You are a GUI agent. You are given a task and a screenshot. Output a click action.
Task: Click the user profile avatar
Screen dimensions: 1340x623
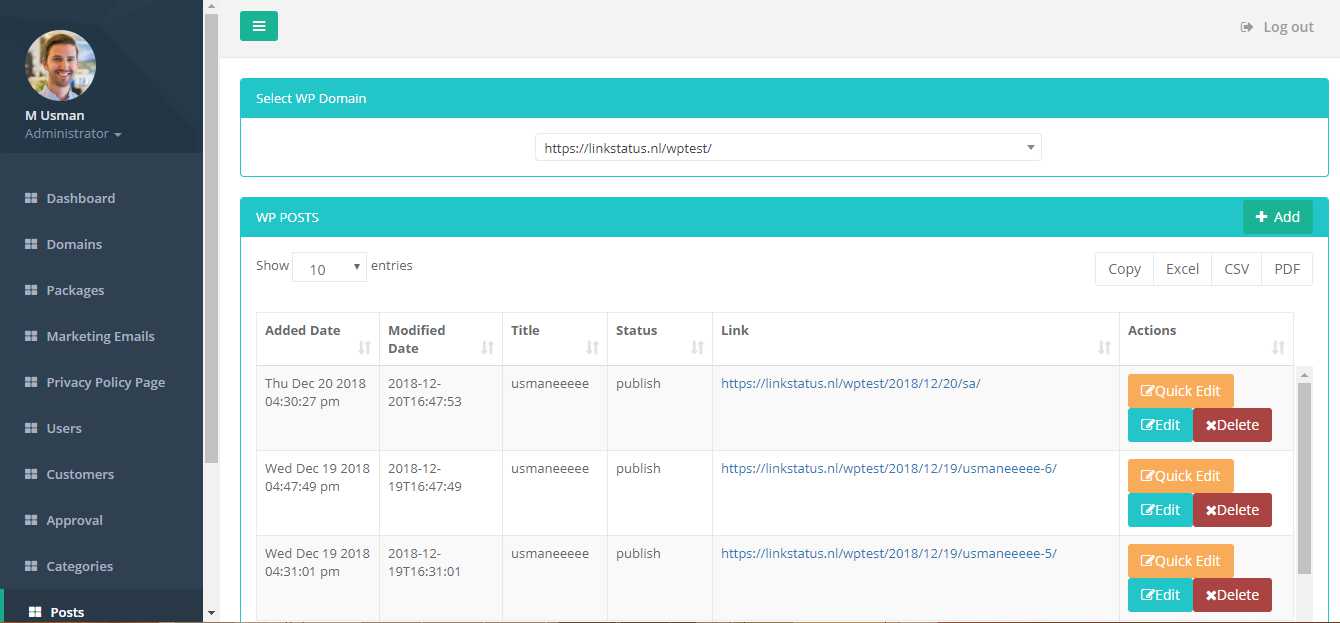60,65
